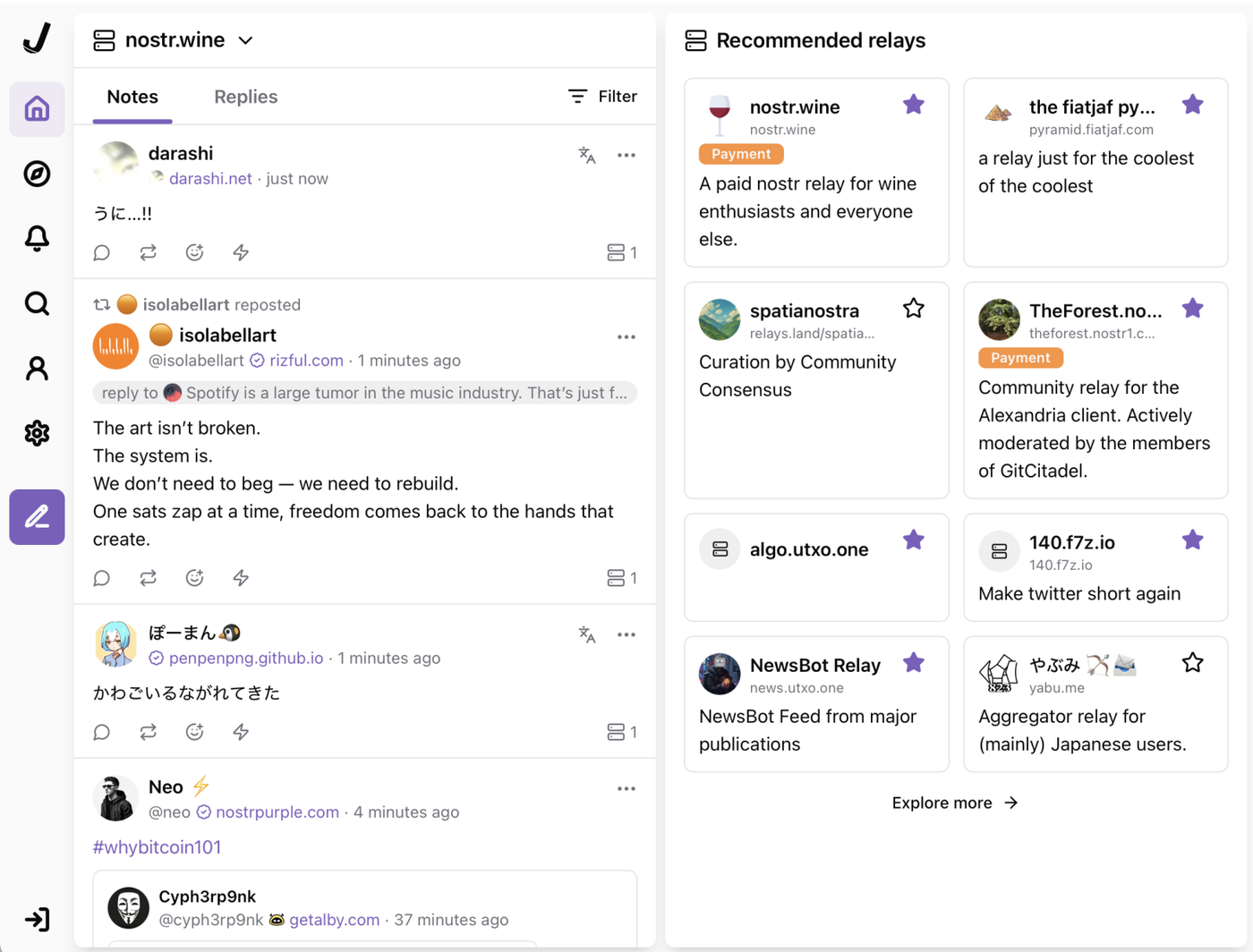Open the Settings gear in sidebar

[37, 433]
